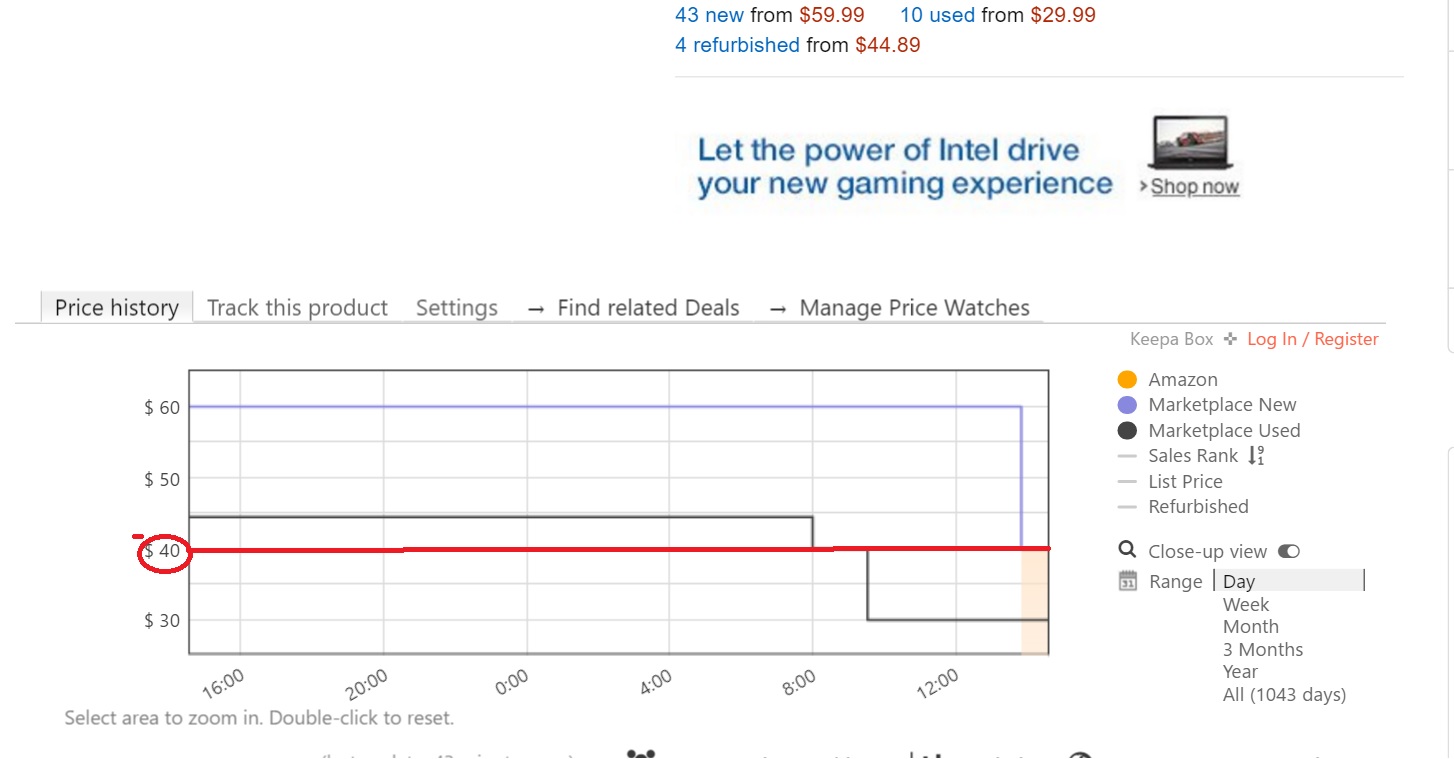Select the Week range option
The width and height of the screenshot is (1454, 759).
[1246, 604]
